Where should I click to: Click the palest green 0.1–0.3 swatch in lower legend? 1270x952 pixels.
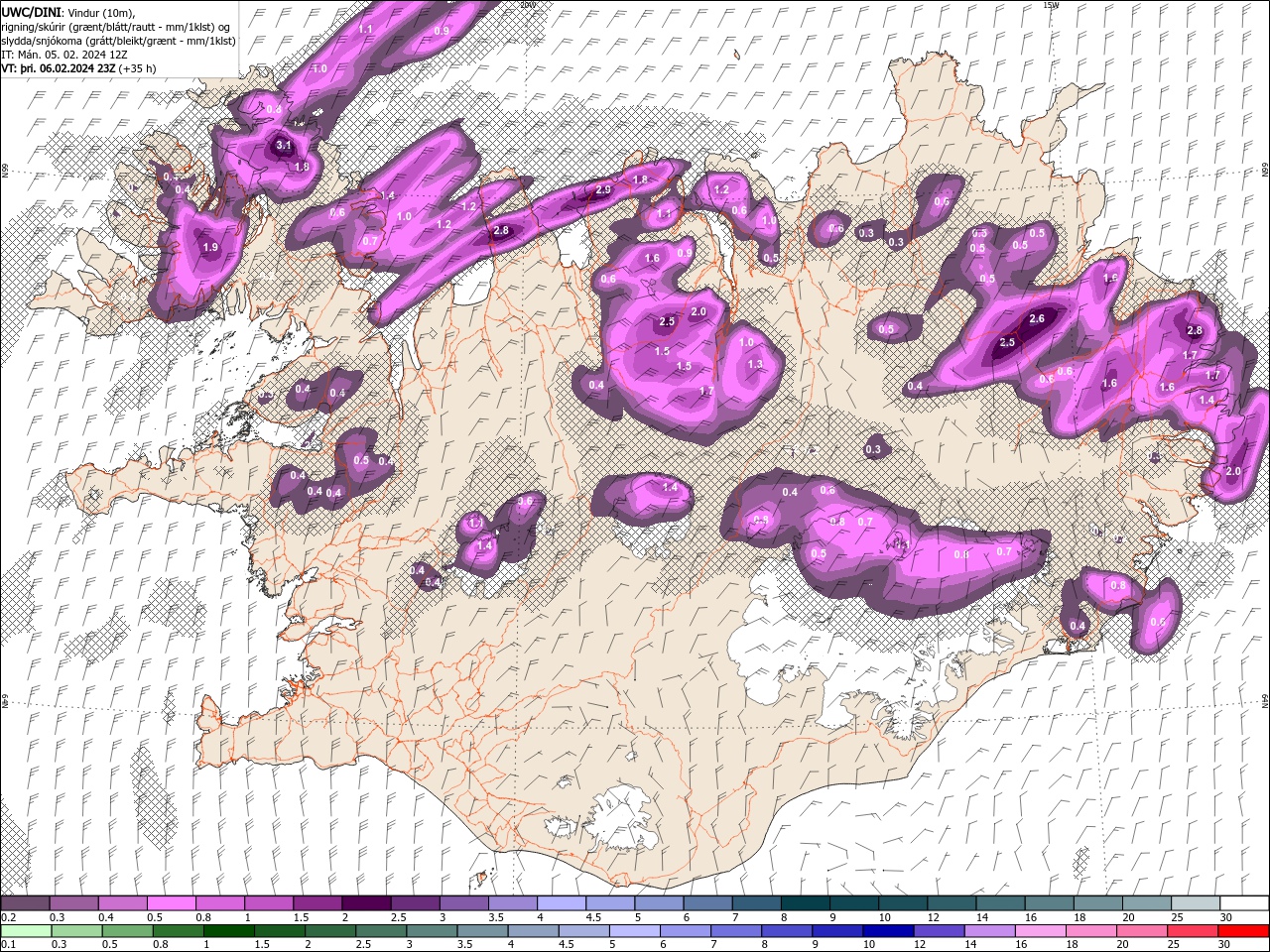click(26, 931)
